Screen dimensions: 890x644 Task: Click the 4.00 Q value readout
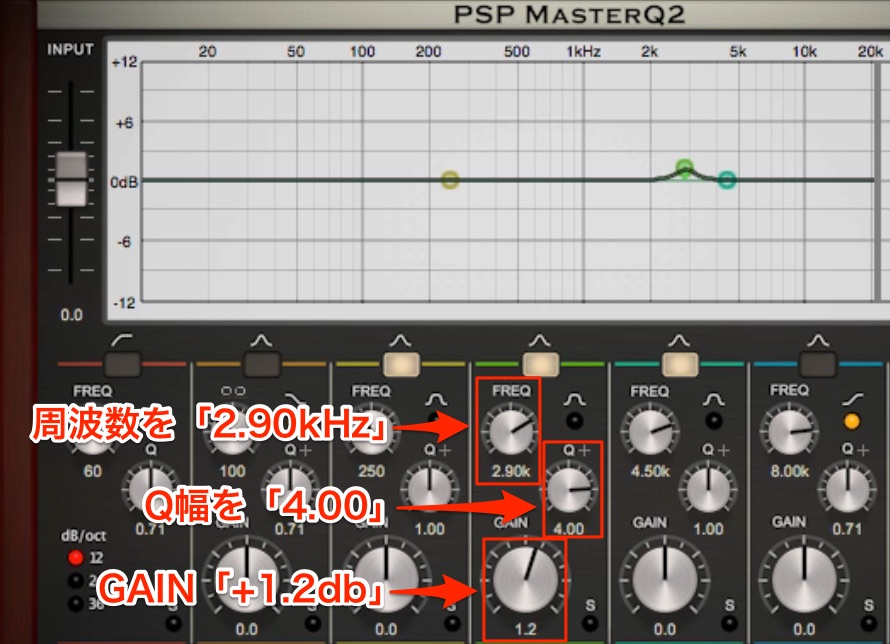568,529
